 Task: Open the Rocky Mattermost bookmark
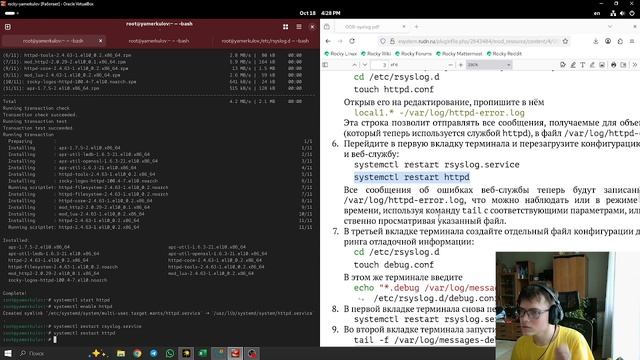[459, 54]
